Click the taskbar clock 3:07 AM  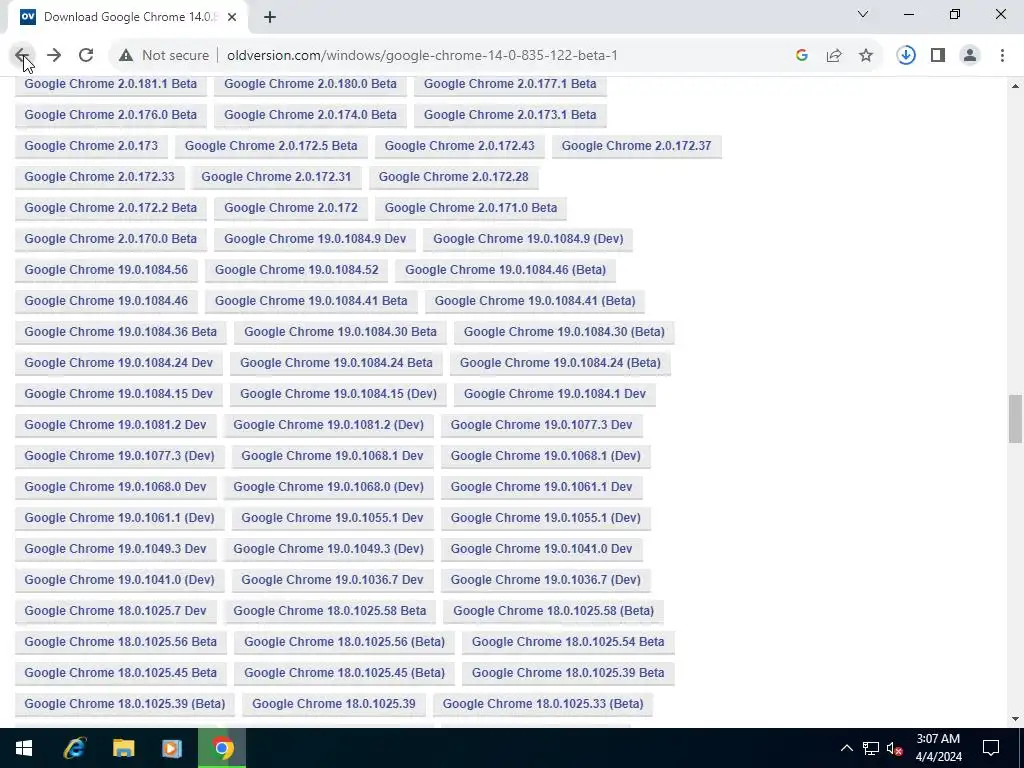click(x=938, y=748)
